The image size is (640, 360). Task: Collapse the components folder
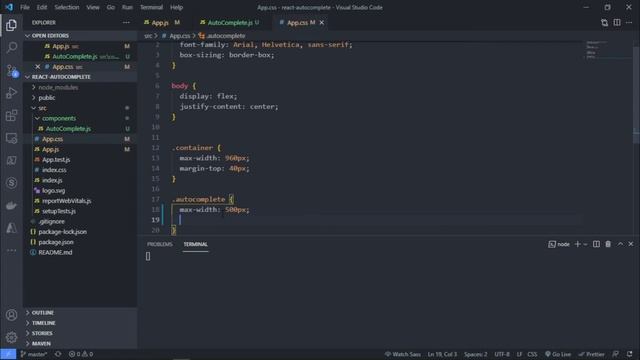pyautogui.click(x=59, y=118)
